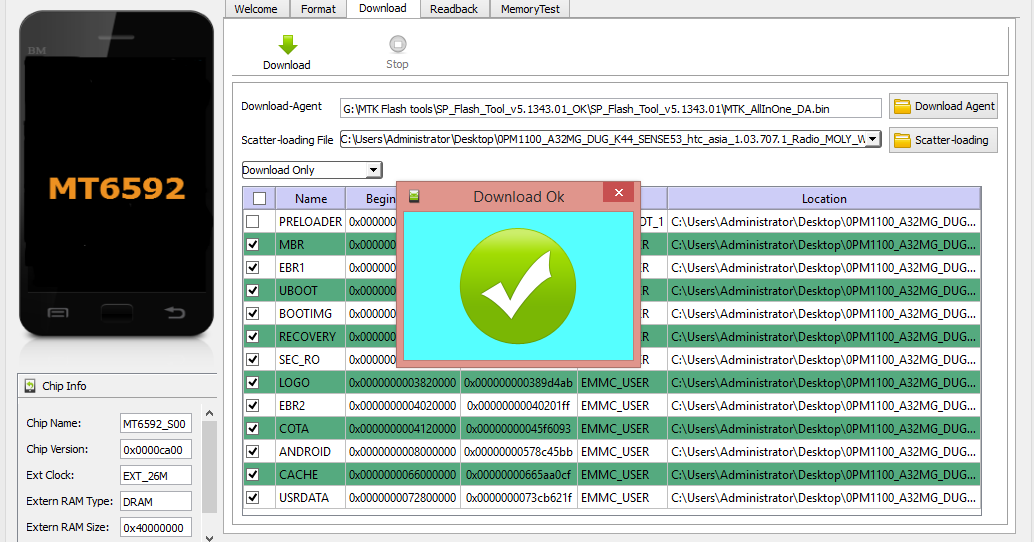Click EBR2 end address 0x00000000040201ff
This screenshot has width=1034, height=542.
519,406
